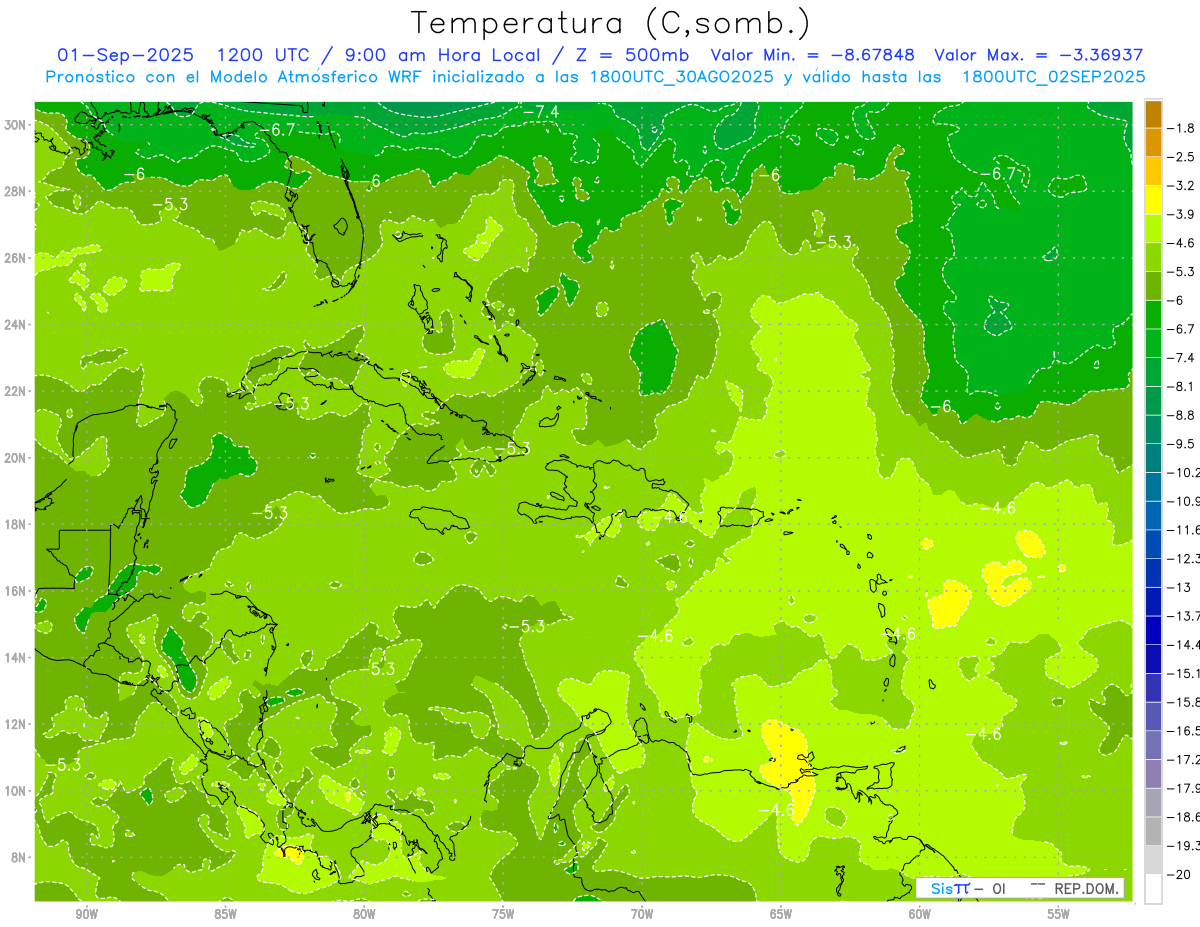
Task: Click colorbar label '-9.5'
Action: coord(1182,444)
